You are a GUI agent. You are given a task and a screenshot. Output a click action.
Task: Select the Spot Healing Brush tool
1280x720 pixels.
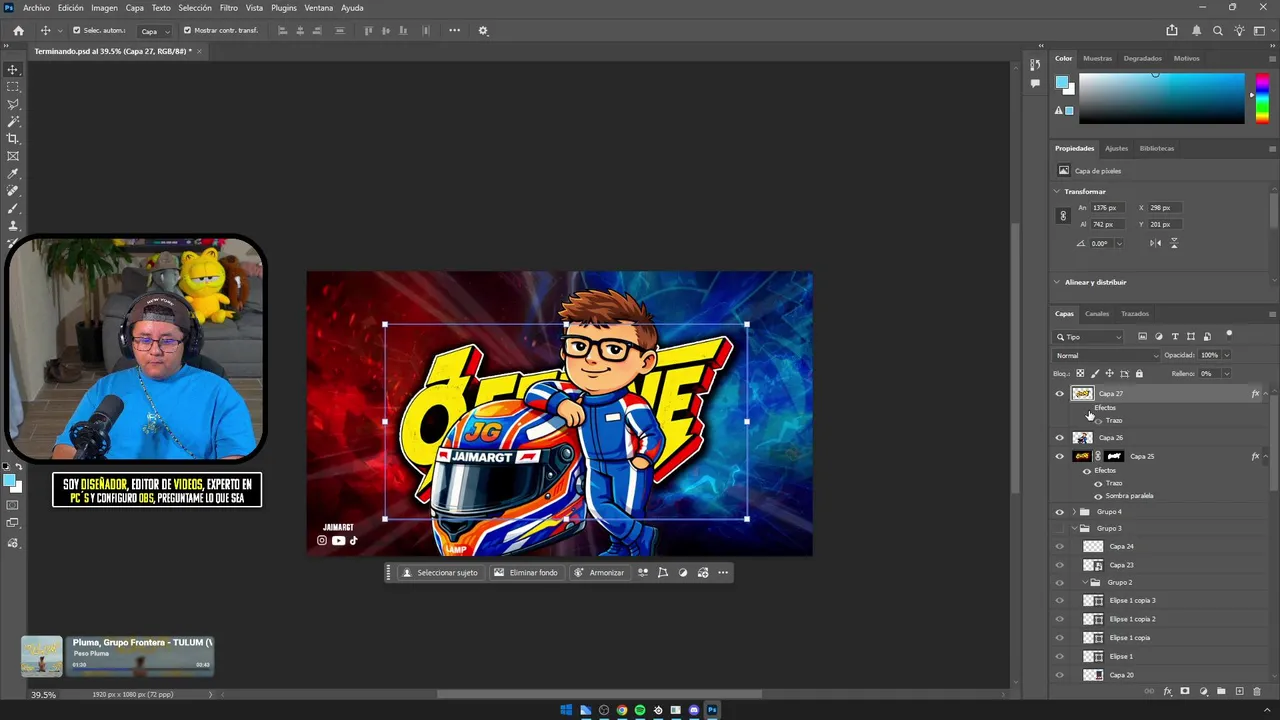tap(13, 191)
